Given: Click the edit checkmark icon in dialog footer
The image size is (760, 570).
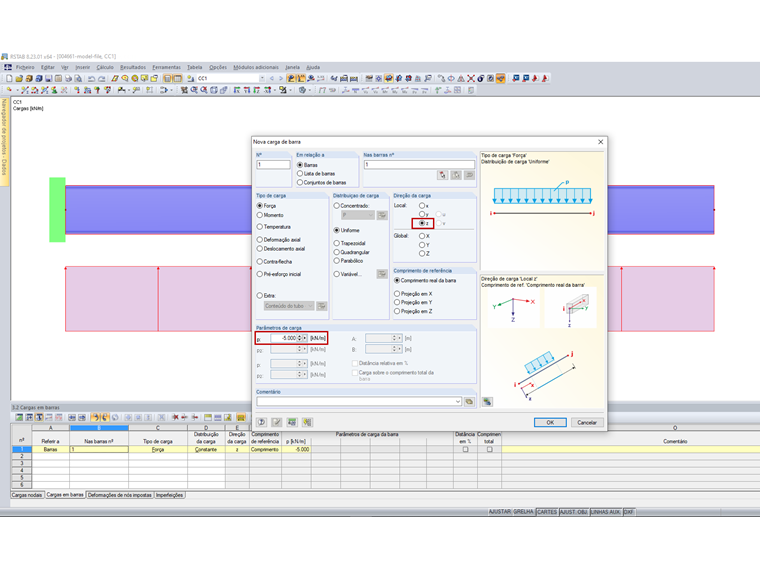Looking at the screenshot, I should pyautogui.click(x=276, y=422).
